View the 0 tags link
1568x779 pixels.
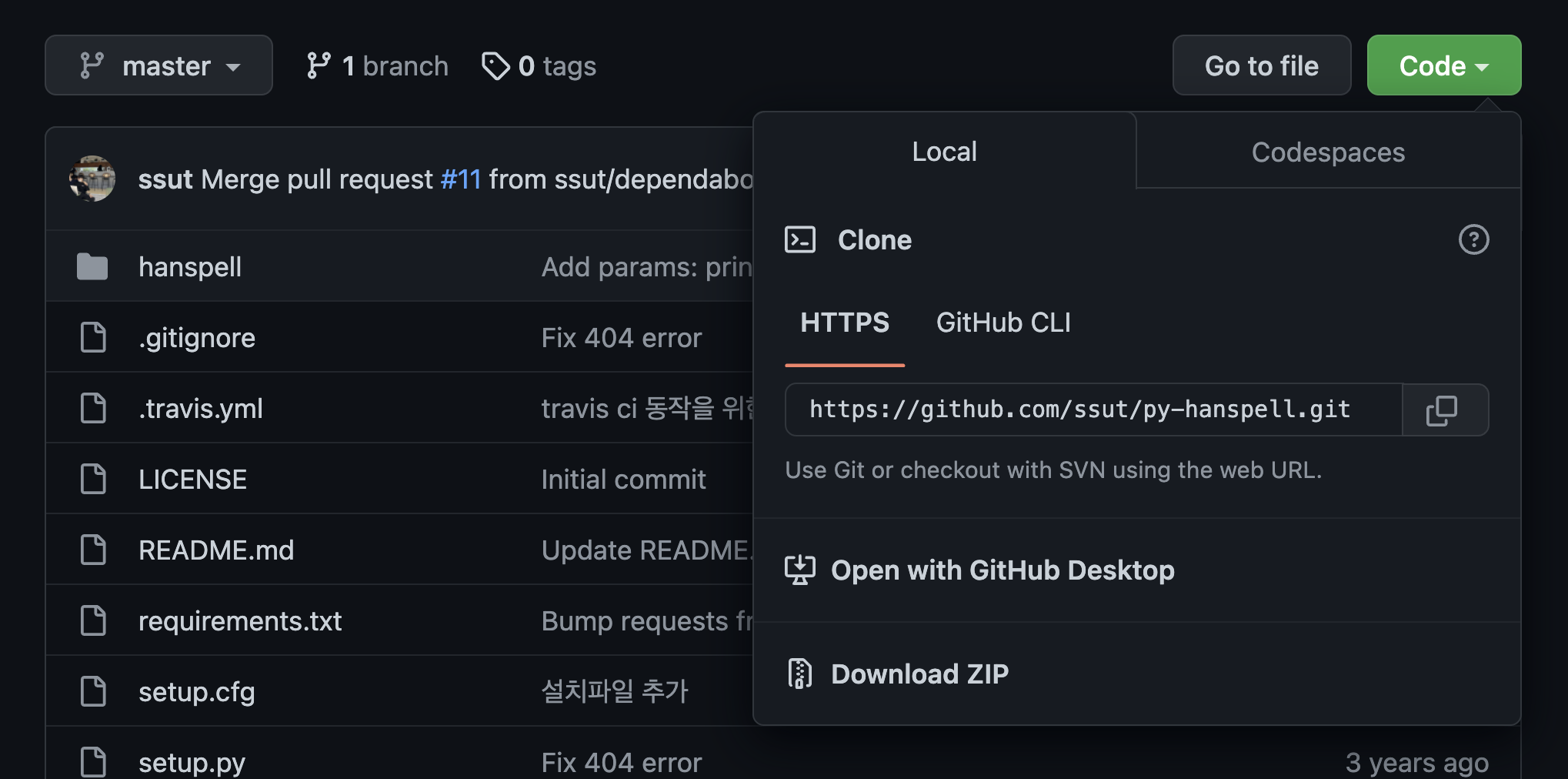[x=539, y=66]
